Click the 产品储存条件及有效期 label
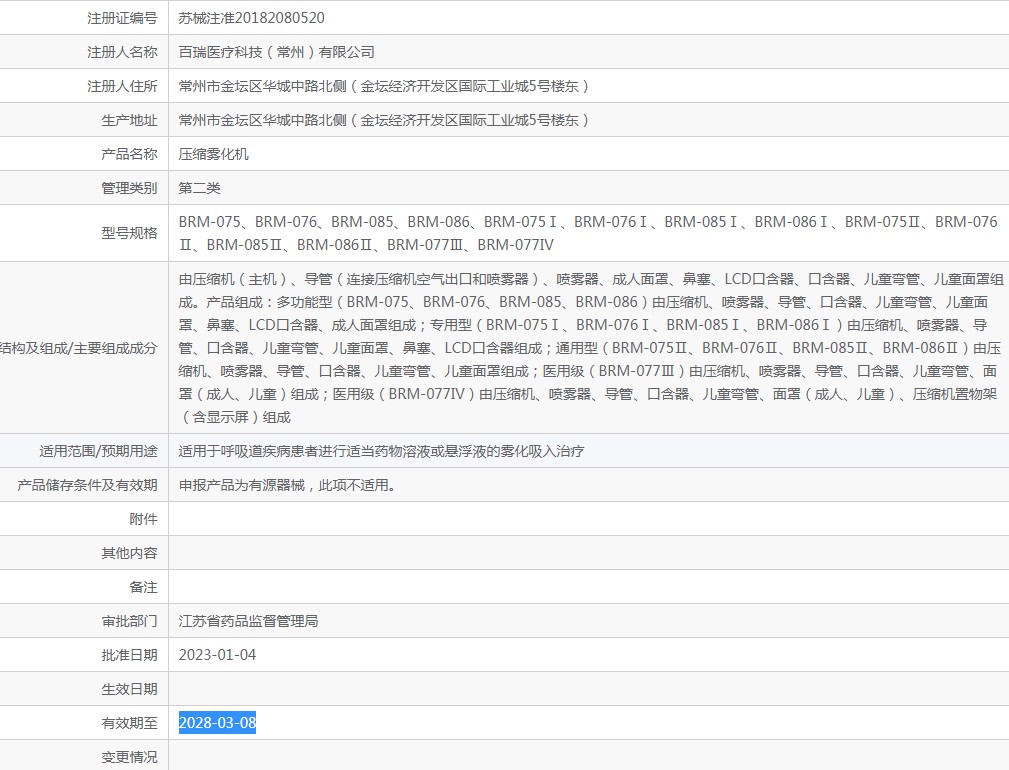Viewport: 1009px width, 770px height. pos(88,485)
